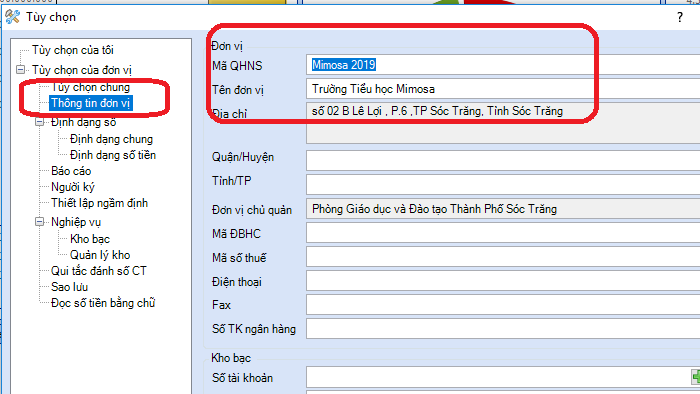This screenshot has height=394, width=700.
Task: Click the Fax input field
Action: [x=503, y=305]
